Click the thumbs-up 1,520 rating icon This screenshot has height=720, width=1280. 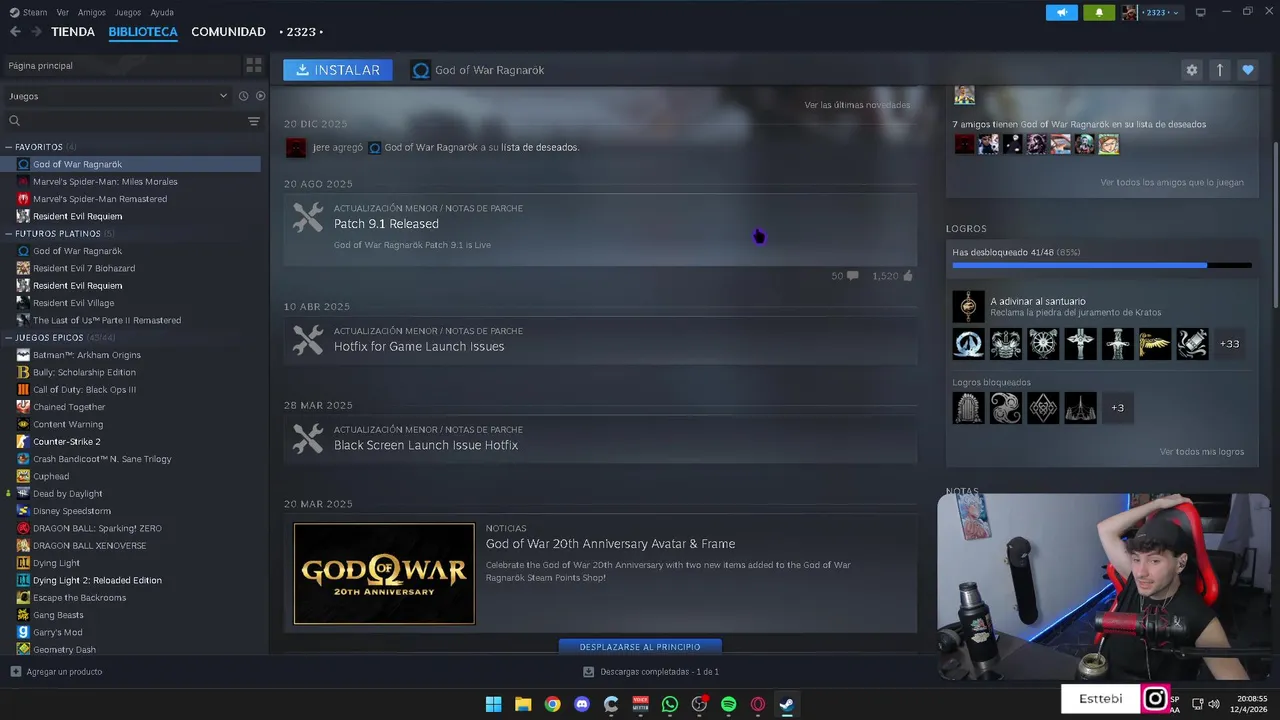908,276
